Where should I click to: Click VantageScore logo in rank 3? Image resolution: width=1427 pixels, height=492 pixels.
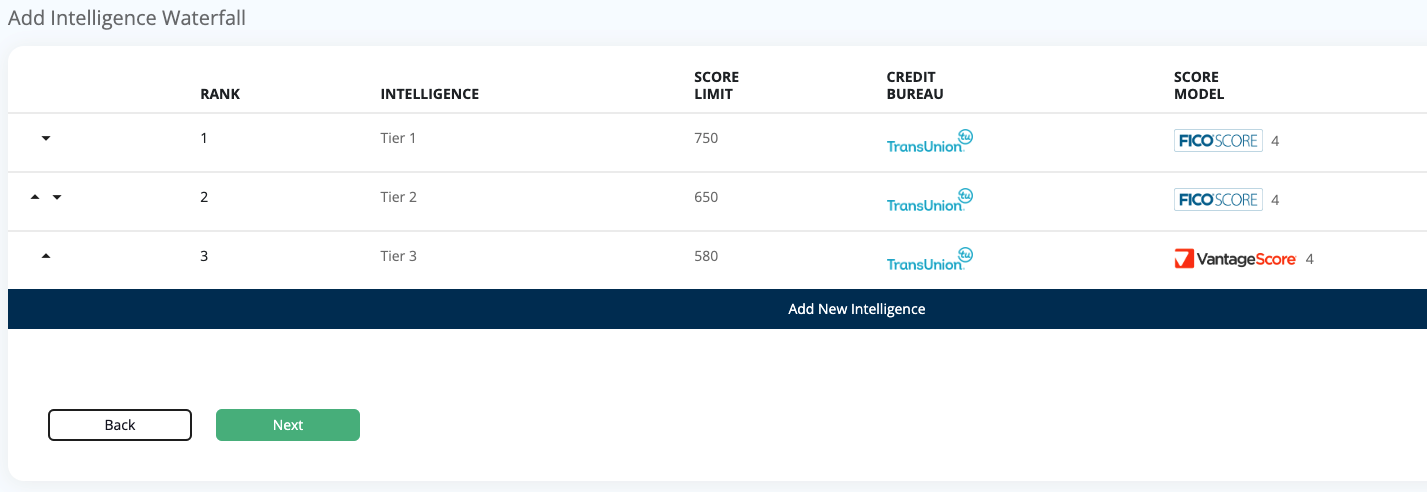[1235, 259]
